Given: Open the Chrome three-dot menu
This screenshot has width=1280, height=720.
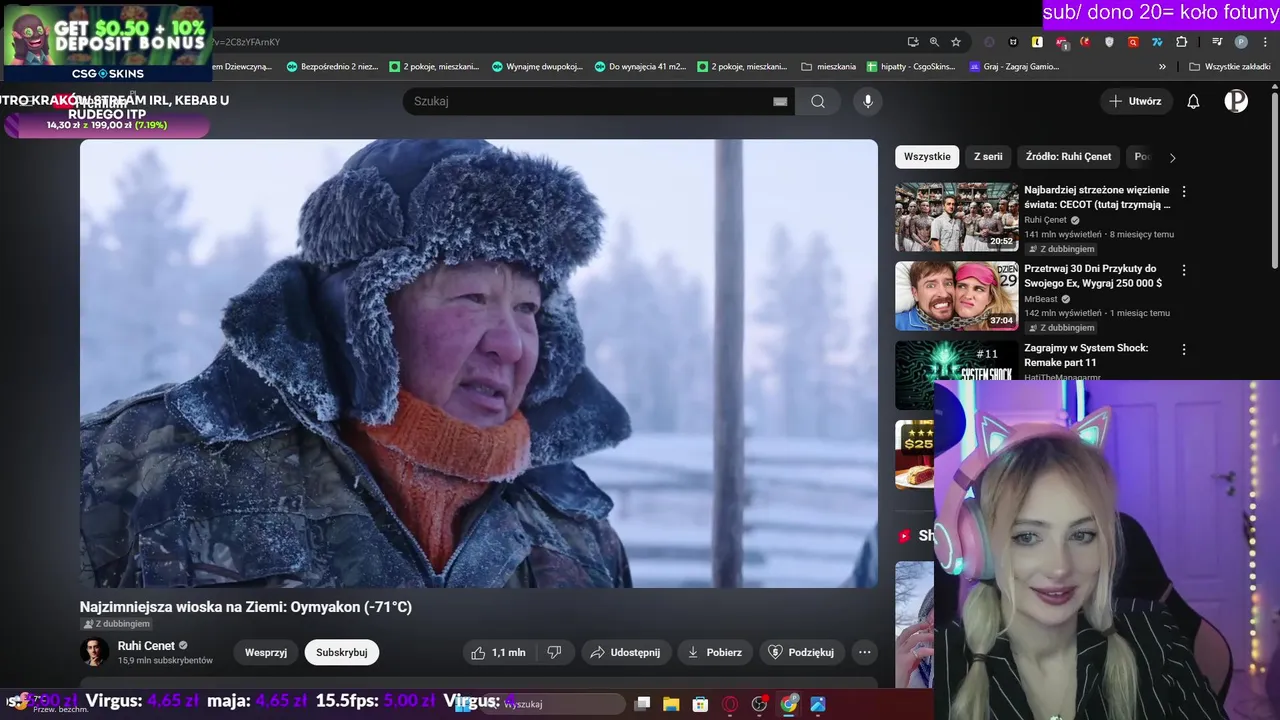Looking at the screenshot, I should pos(1265,42).
